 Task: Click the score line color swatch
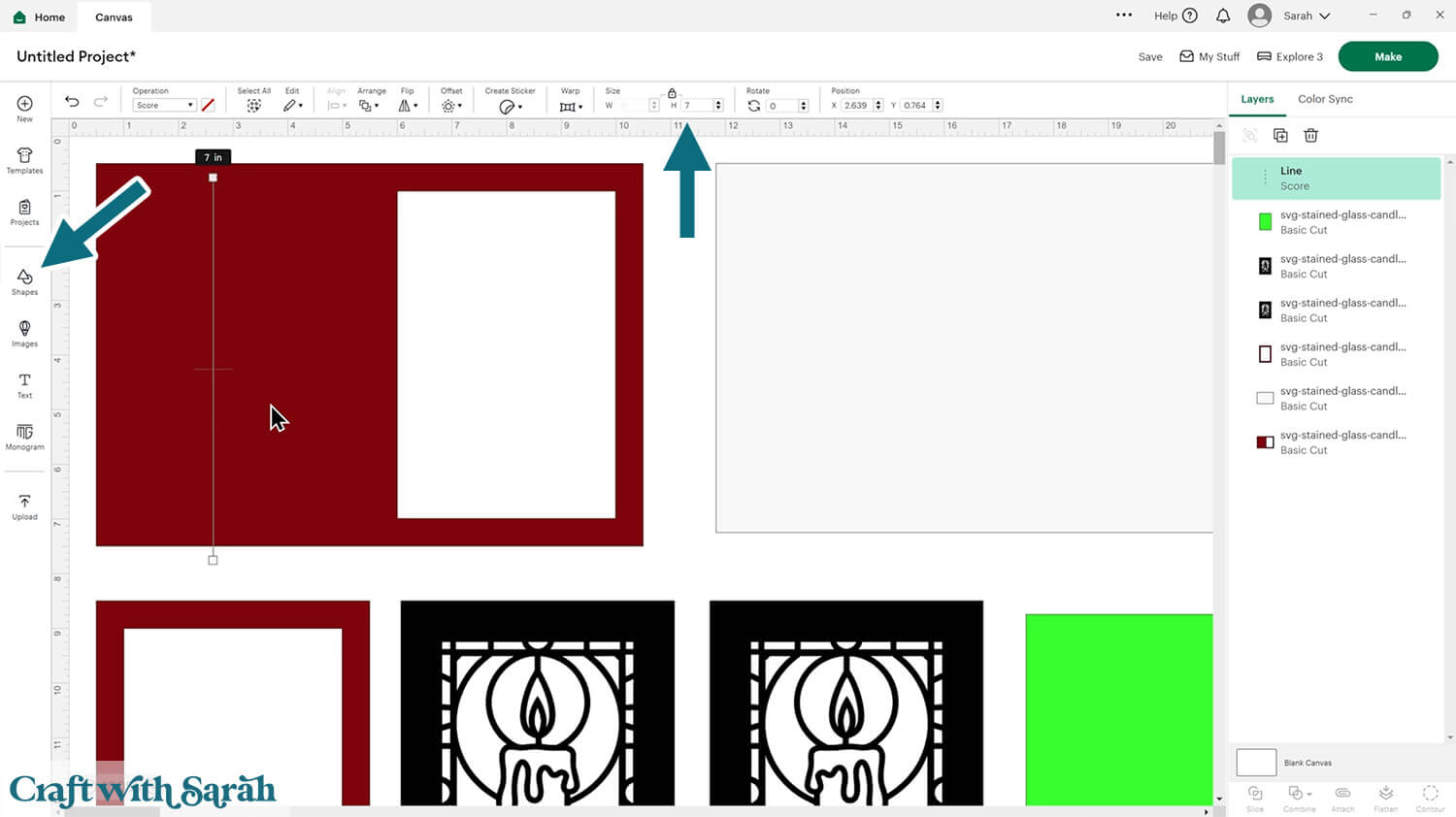coord(208,105)
